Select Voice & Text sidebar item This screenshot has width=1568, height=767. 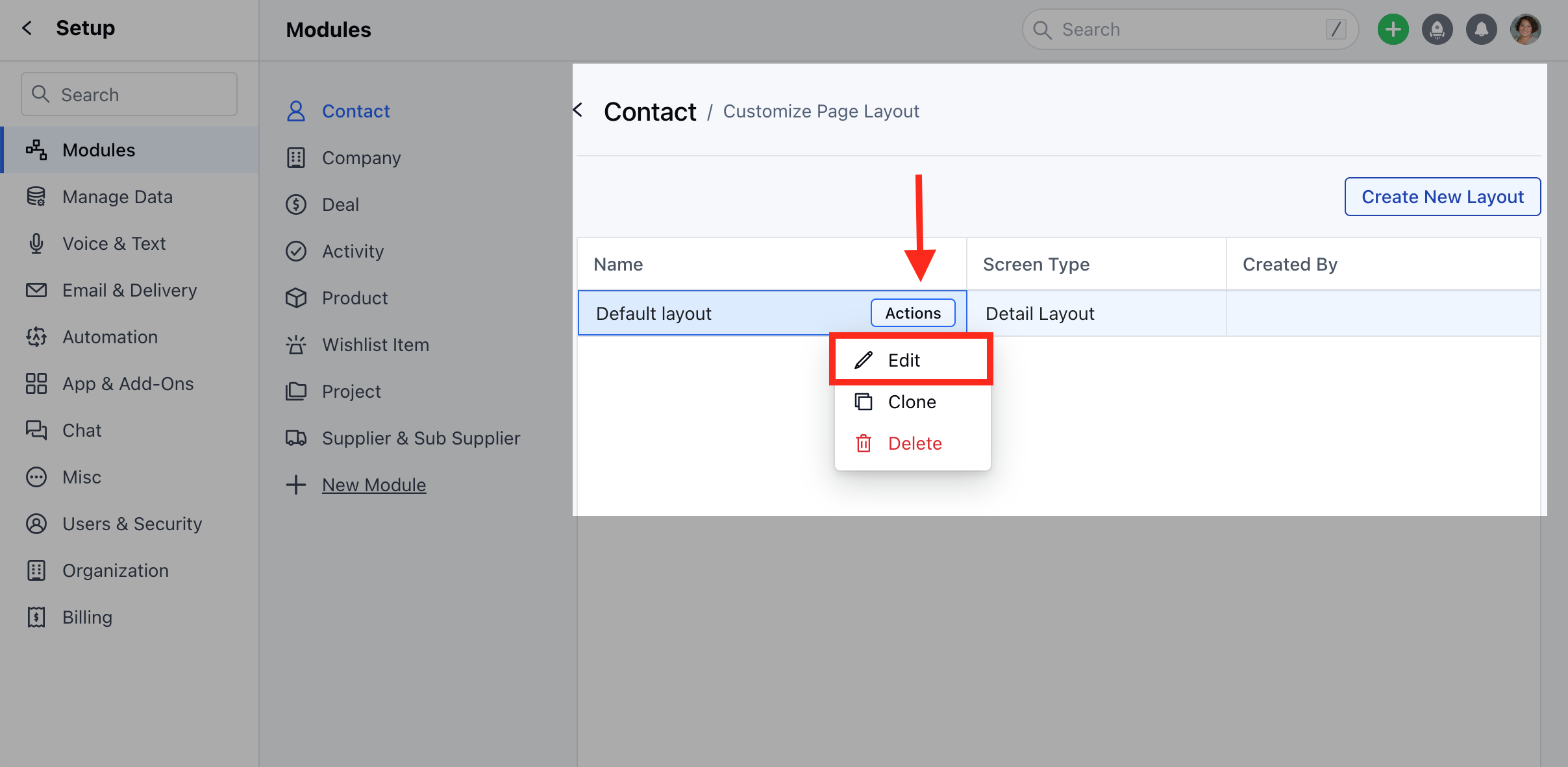(x=114, y=243)
